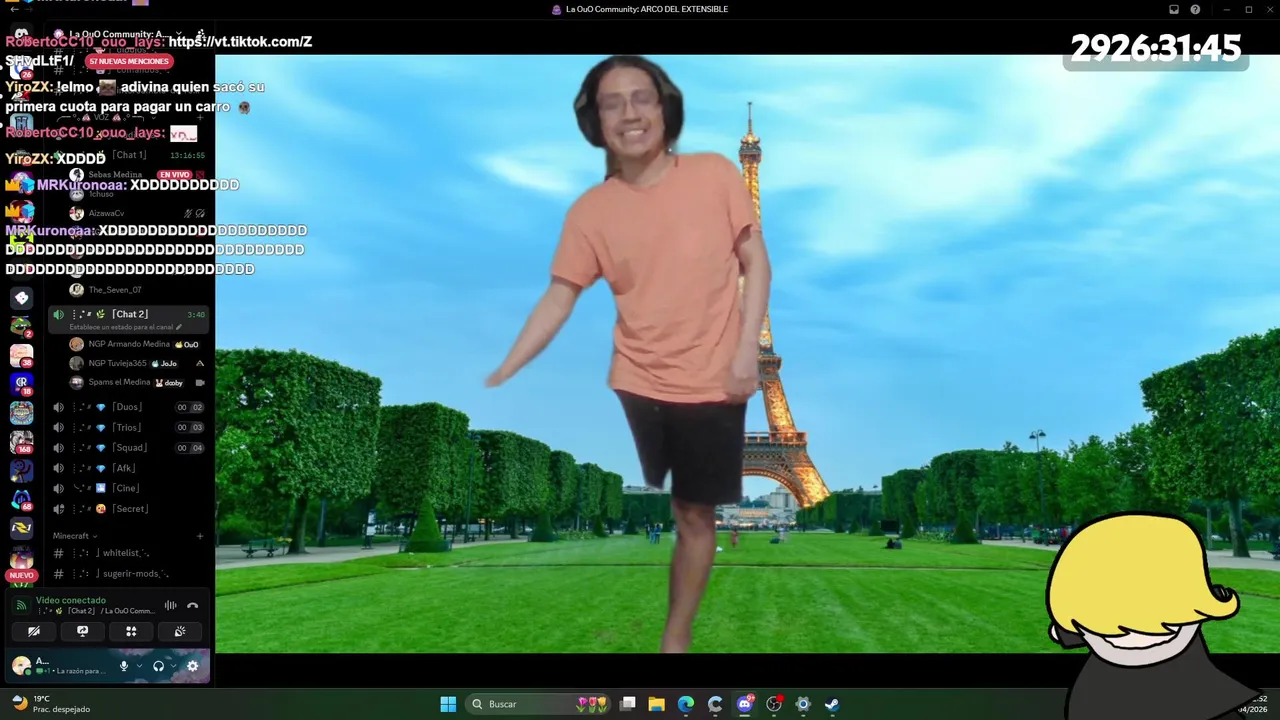The height and width of the screenshot is (720, 1280).
Task: Toggle microphone mute in user panel
Action: point(124,666)
